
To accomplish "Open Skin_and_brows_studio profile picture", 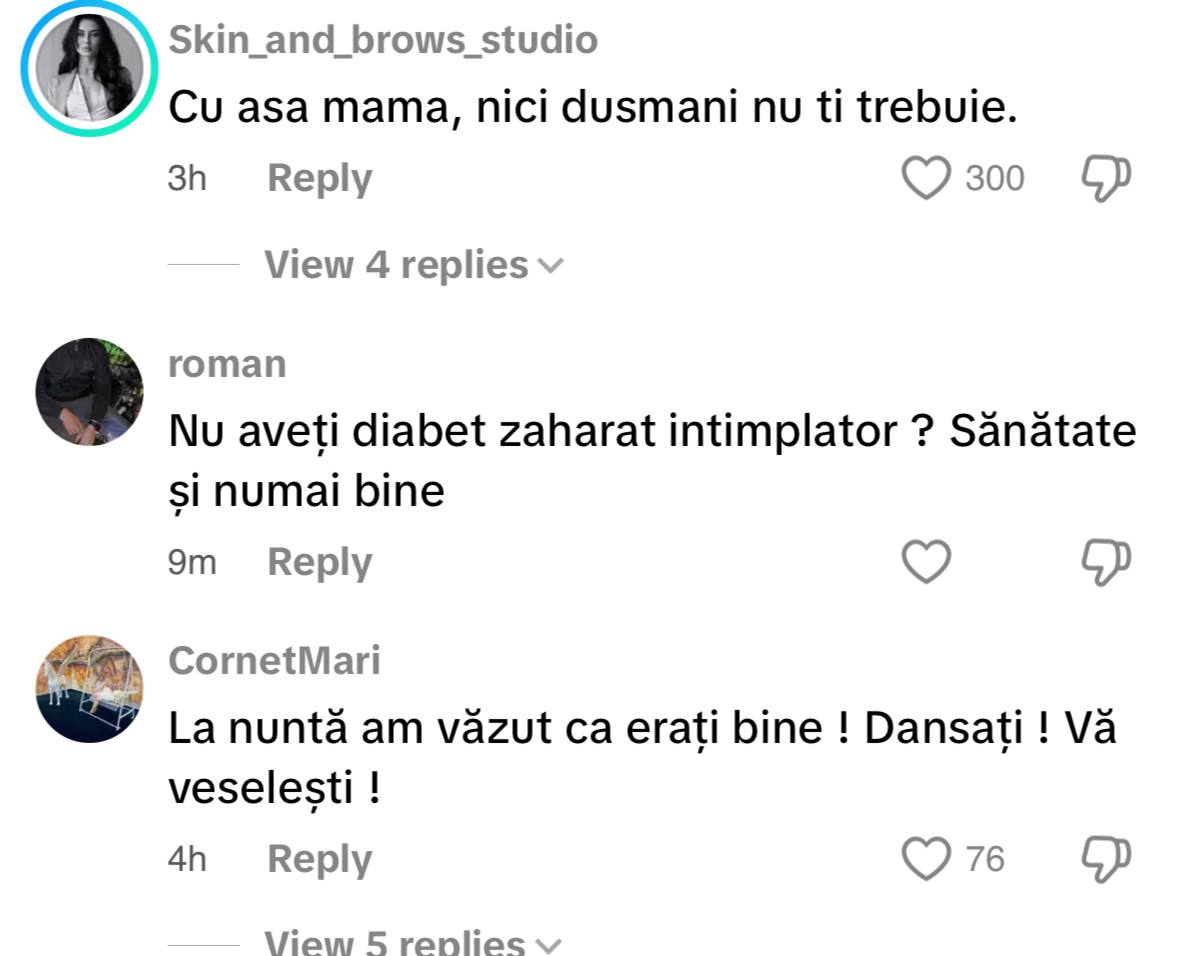I will 90,70.
